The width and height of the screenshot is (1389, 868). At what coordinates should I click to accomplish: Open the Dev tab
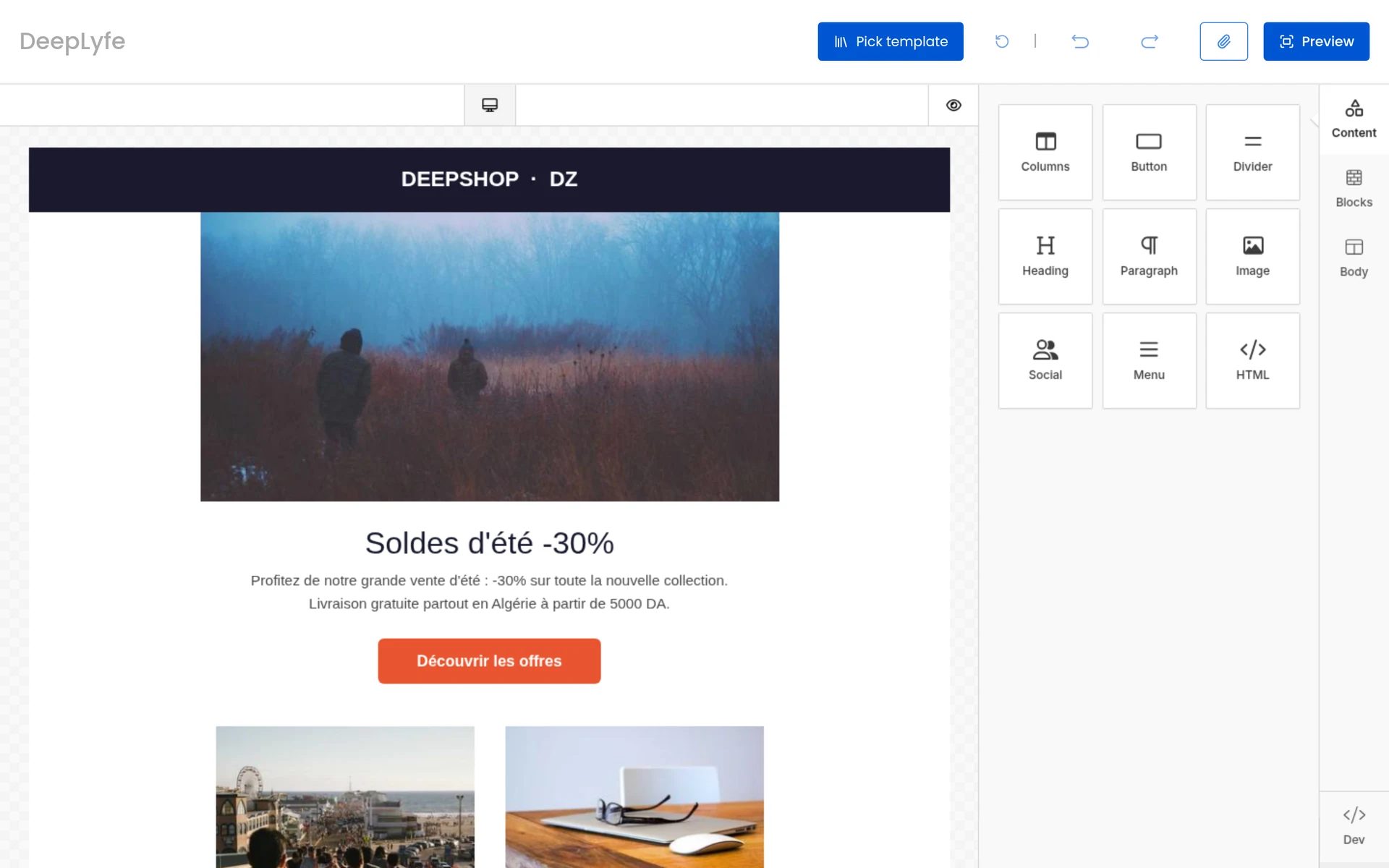[1354, 826]
